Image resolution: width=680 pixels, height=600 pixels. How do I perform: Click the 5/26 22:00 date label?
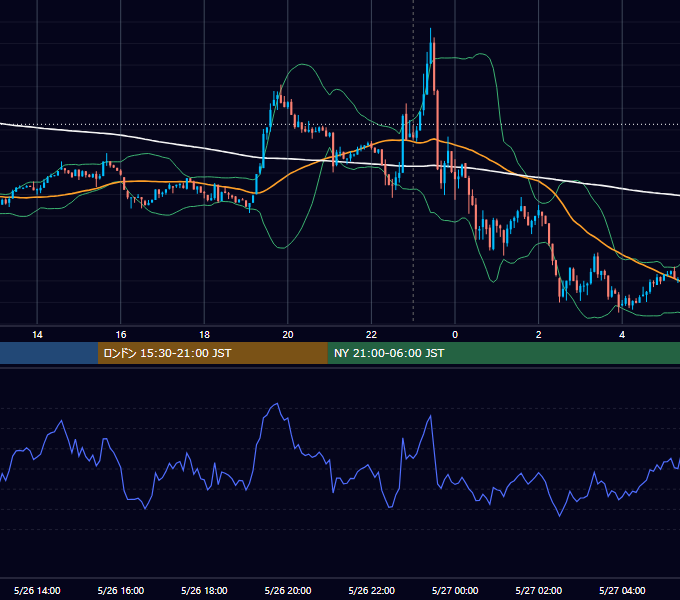click(x=372, y=590)
